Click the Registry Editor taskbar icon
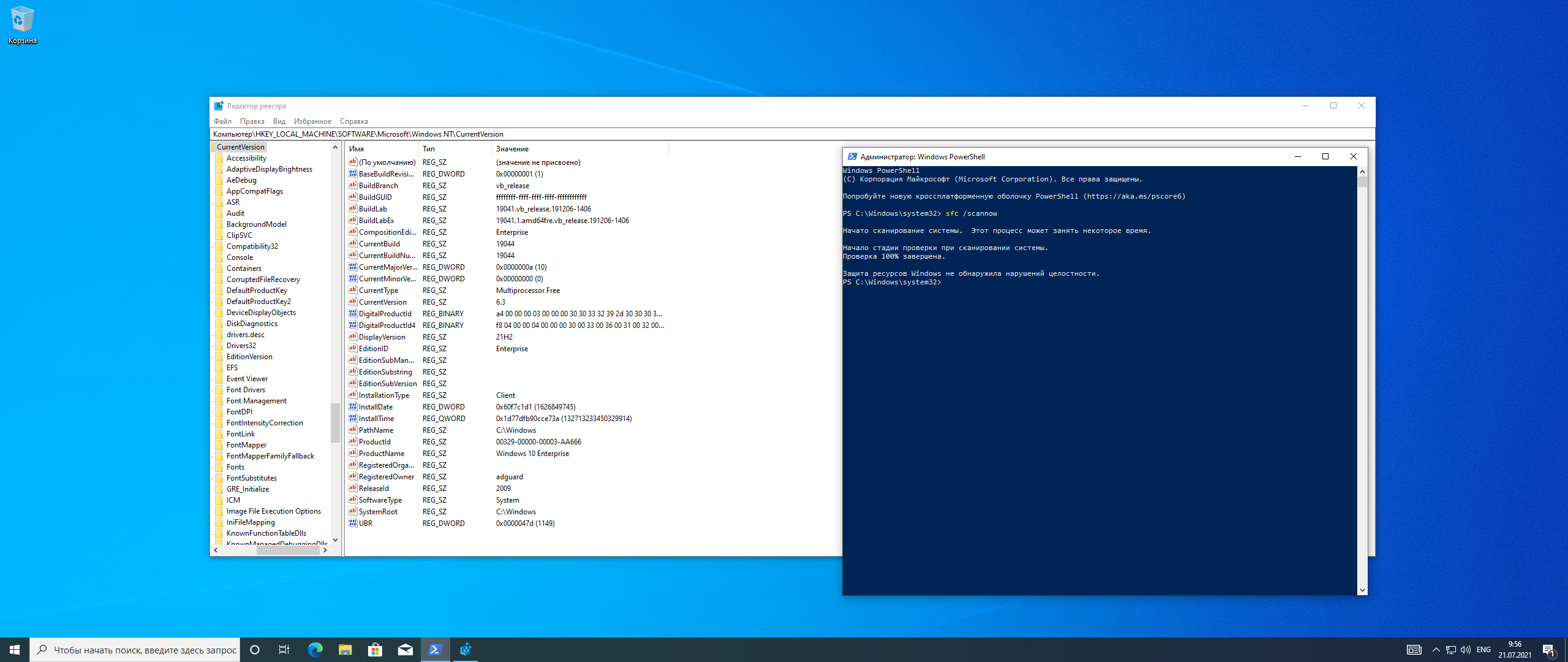 [x=466, y=650]
